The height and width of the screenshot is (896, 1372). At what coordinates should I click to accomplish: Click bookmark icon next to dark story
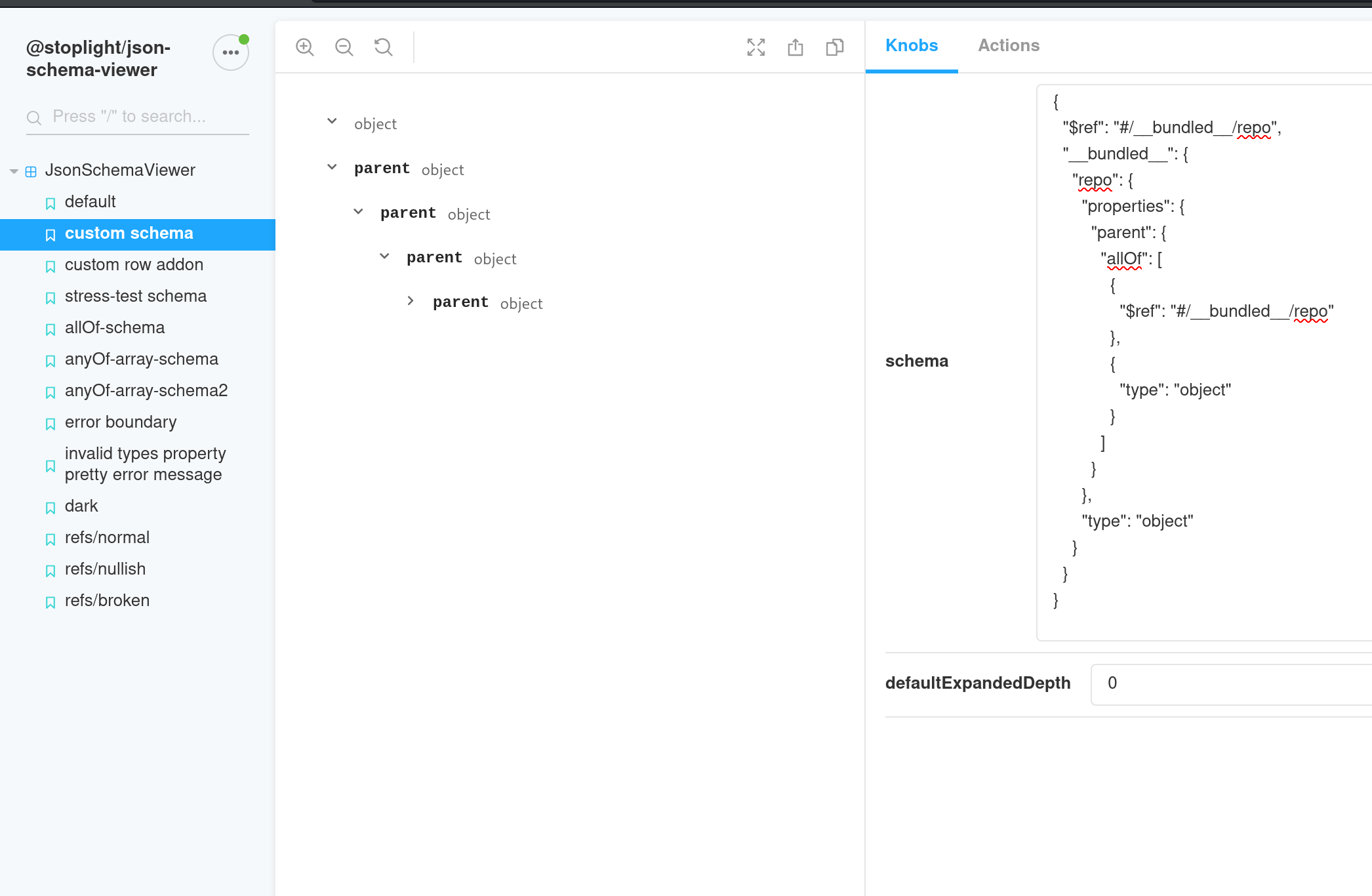pyautogui.click(x=50, y=508)
